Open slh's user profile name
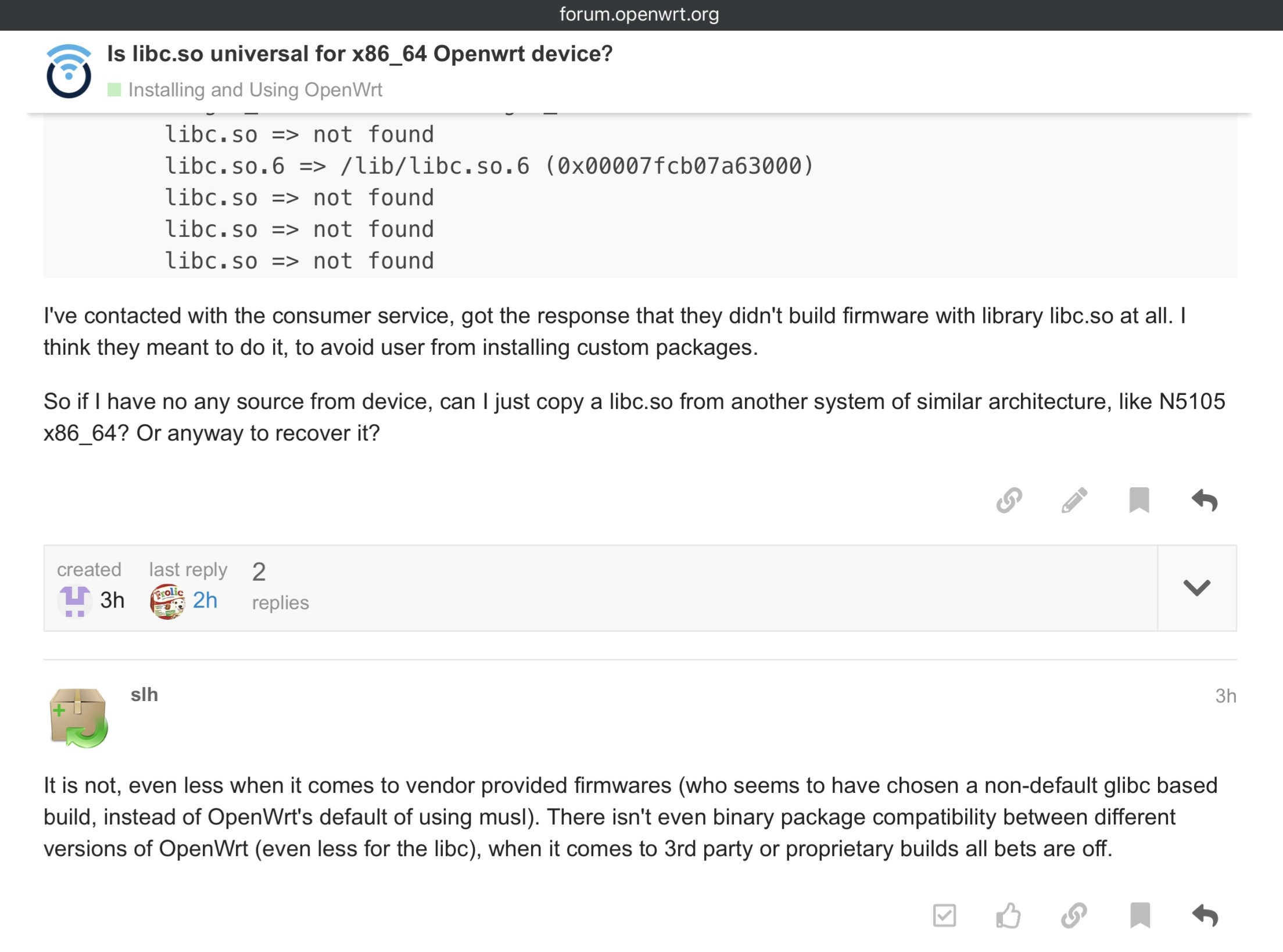Image resolution: width=1283 pixels, height=952 pixels. click(144, 695)
